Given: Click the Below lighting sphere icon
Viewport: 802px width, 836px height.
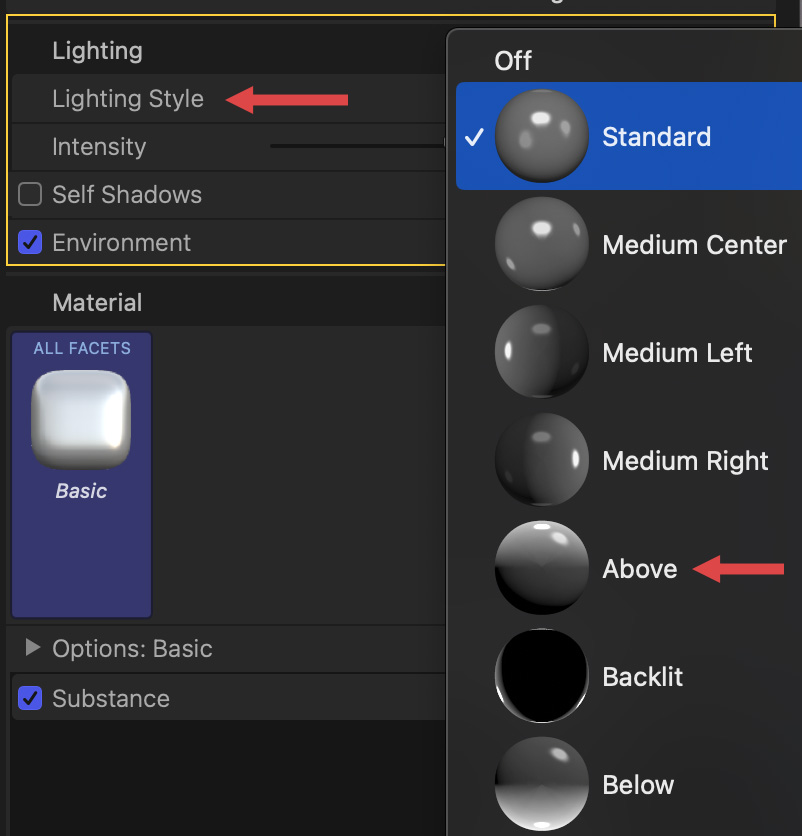Looking at the screenshot, I should coord(541,784).
